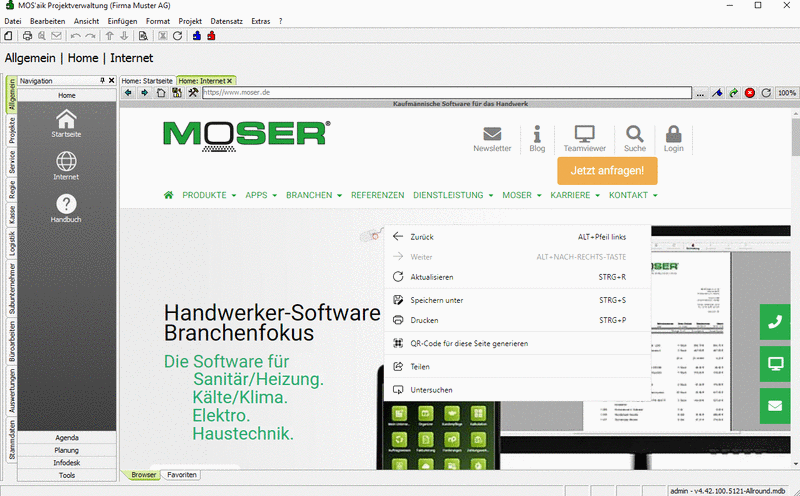800x496 pixels.
Task: Click the document search icon in toolbar
Action: click(143, 36)
